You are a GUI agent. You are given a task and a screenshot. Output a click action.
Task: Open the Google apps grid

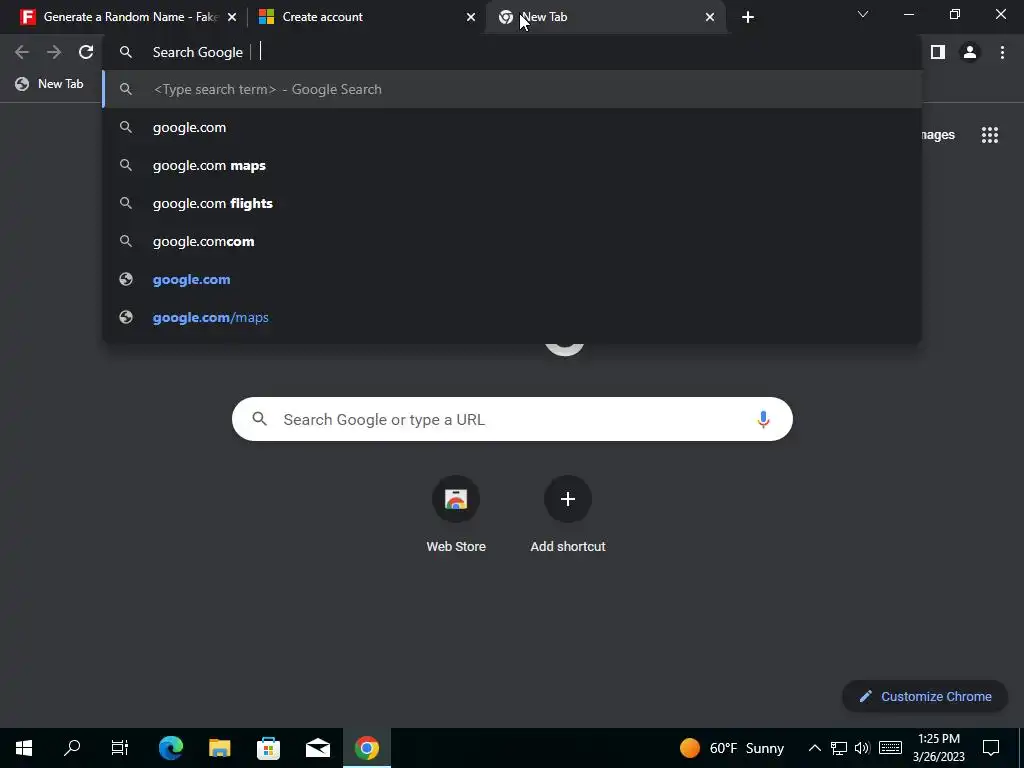pyautogui.click(x=989, y=135)
